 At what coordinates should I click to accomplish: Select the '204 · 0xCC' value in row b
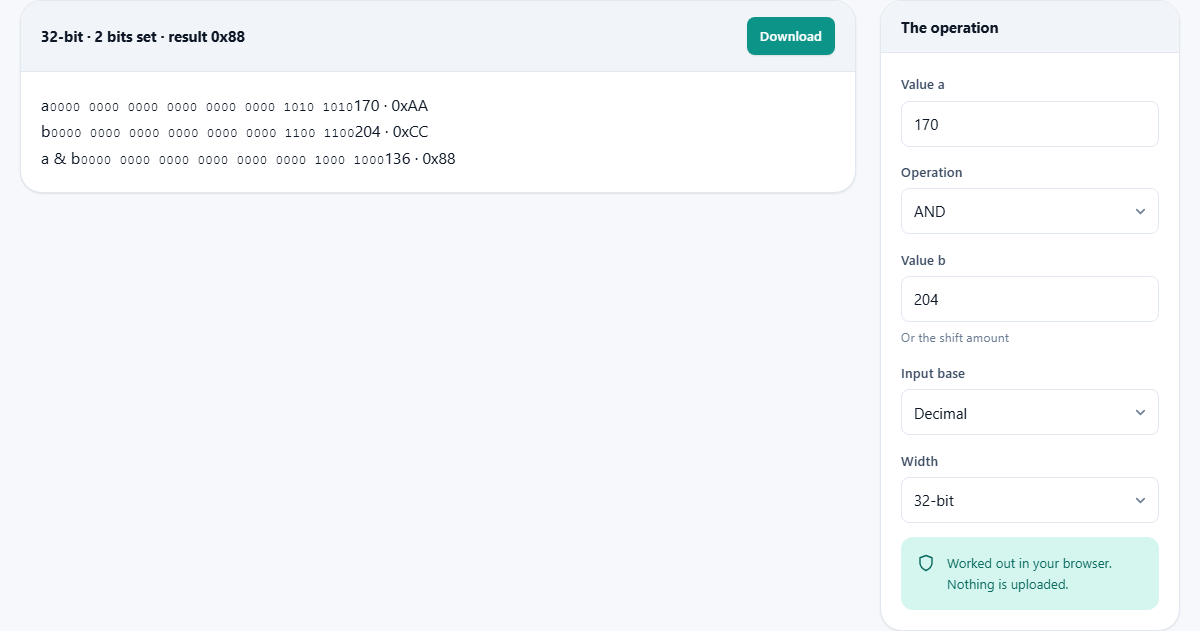tap(392, 132)
